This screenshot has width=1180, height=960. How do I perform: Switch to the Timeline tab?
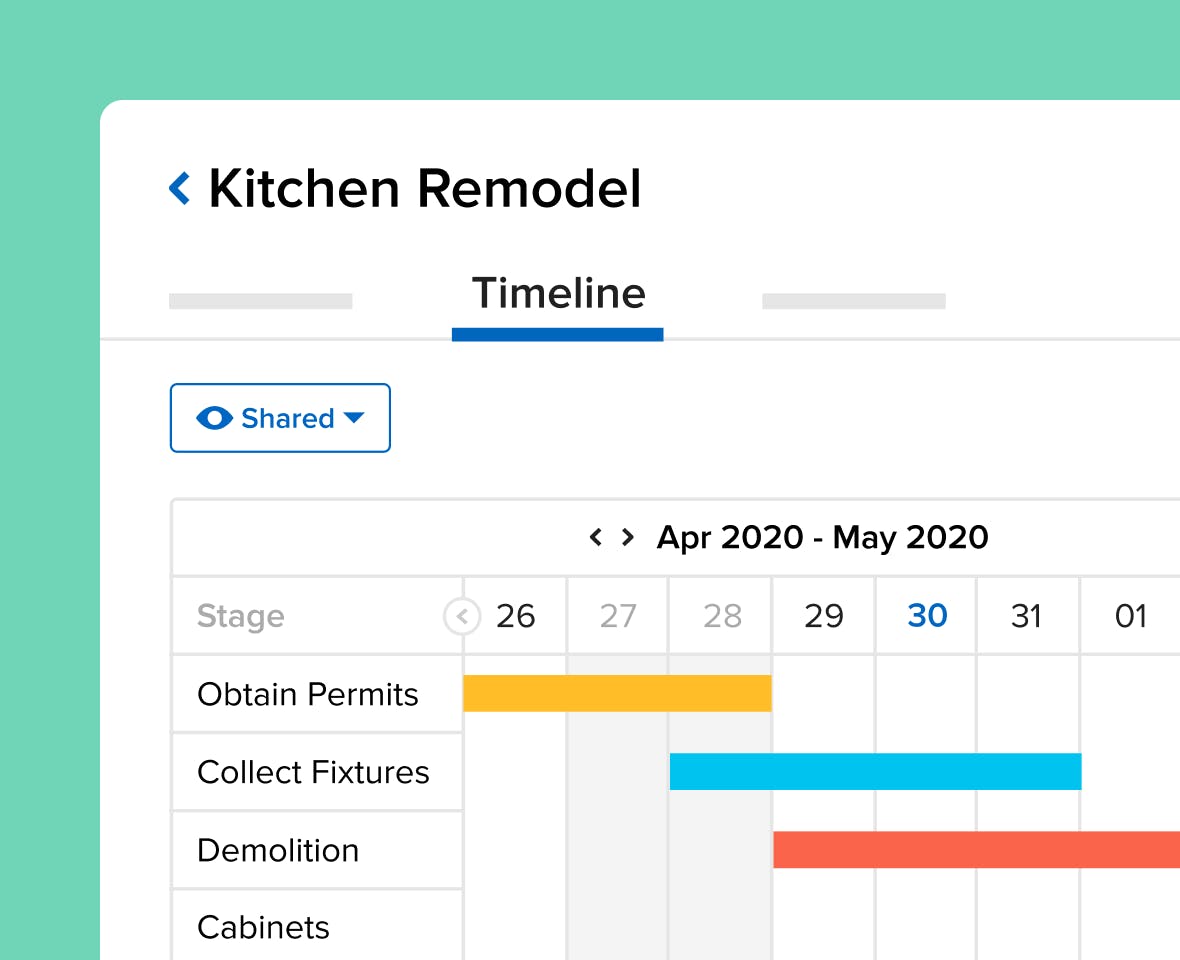click(x=558, y=293)
